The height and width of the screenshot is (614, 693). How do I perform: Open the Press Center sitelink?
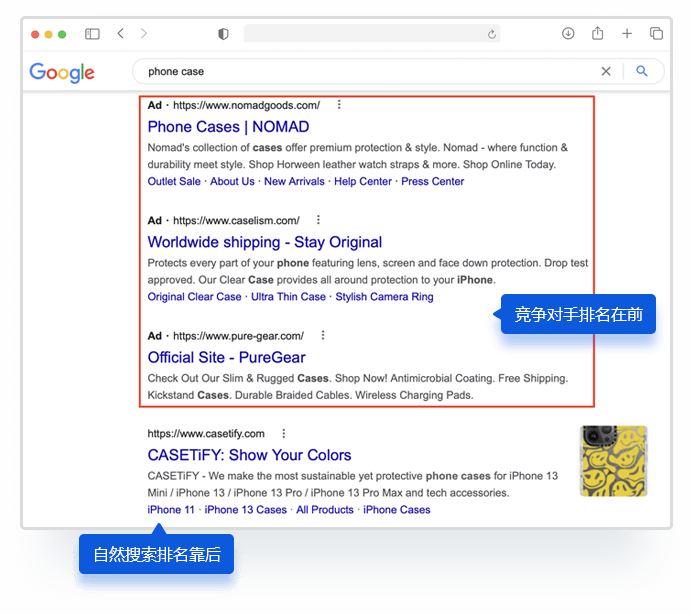click(x=433, y=181)
